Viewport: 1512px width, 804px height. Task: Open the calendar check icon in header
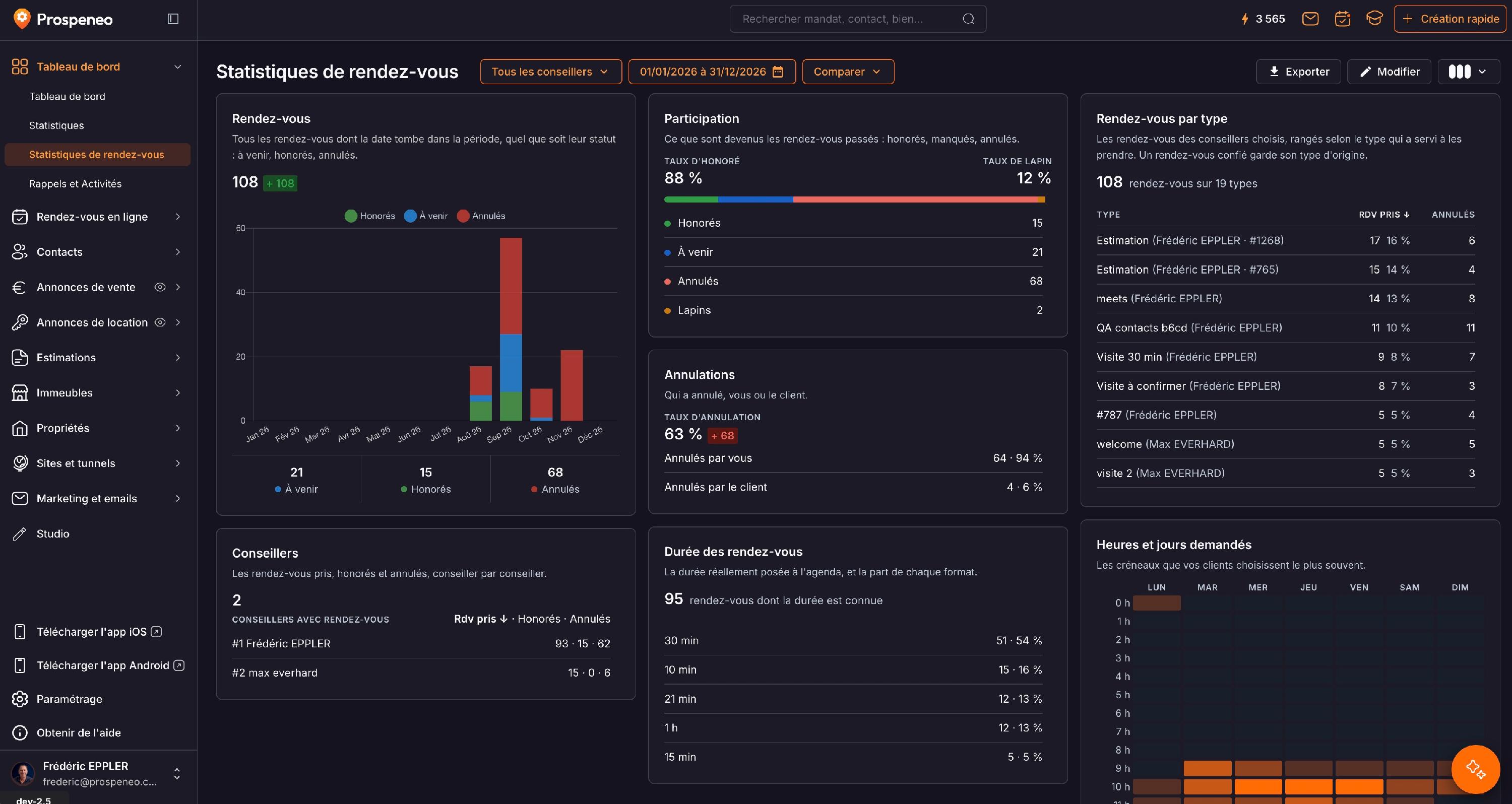[1342, 19]
